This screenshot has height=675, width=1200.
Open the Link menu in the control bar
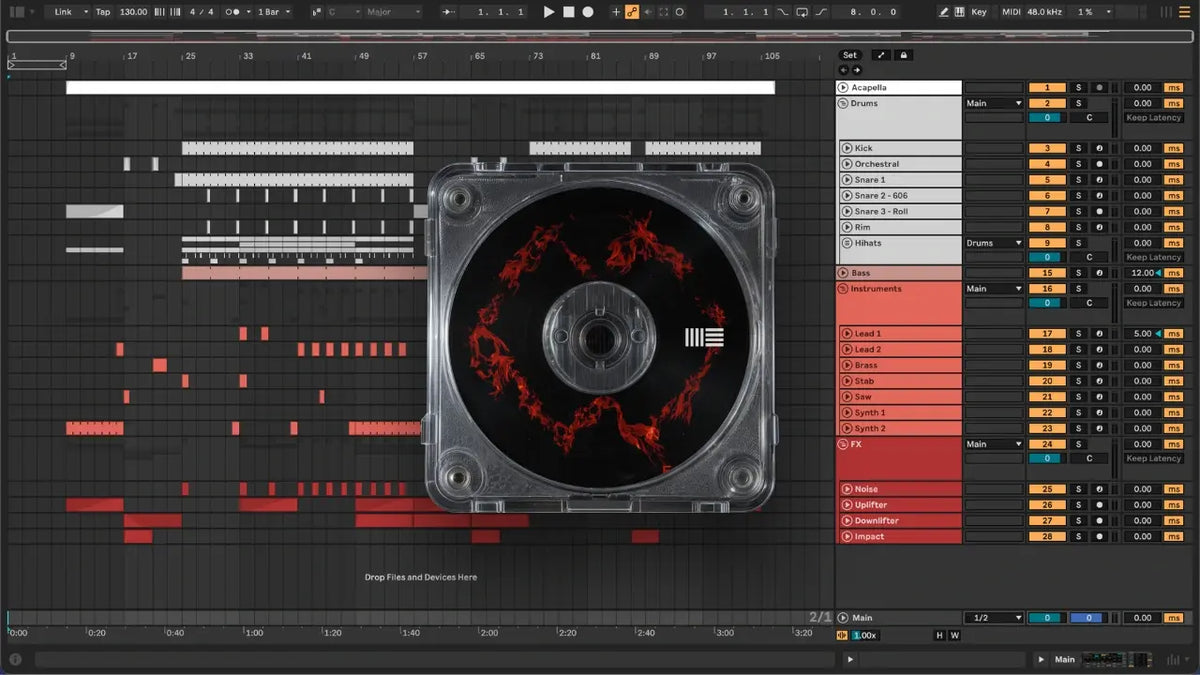70,12
